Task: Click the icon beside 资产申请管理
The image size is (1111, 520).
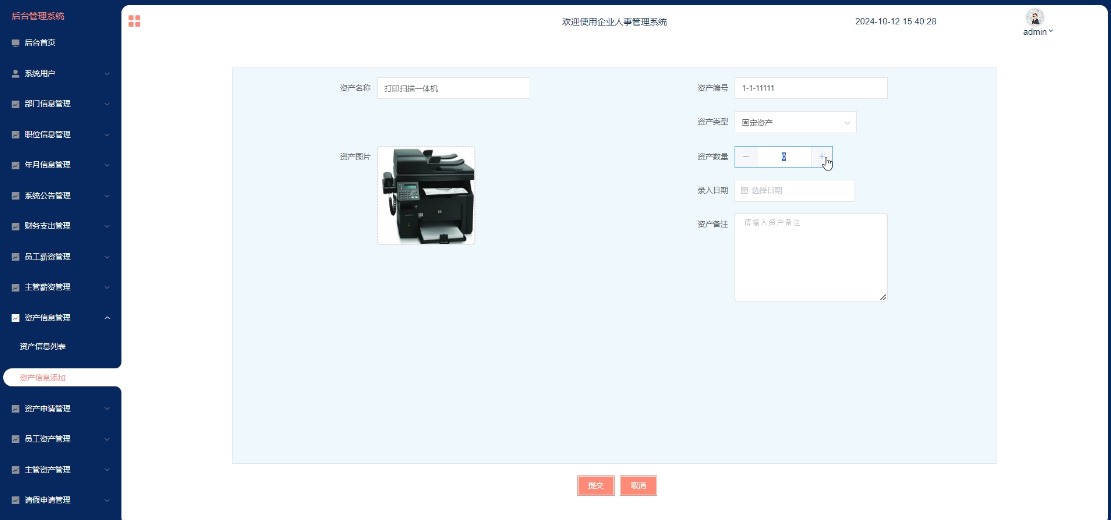Action: [16, 409]
